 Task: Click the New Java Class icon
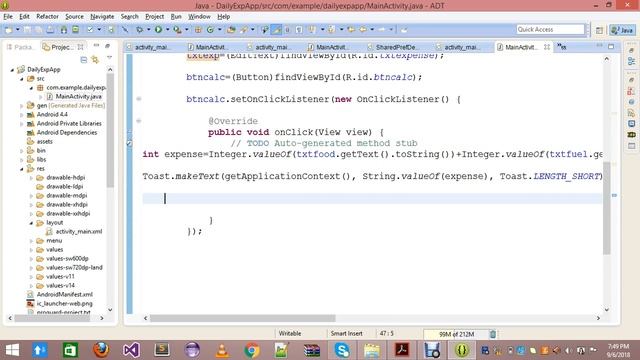(210, 29)
